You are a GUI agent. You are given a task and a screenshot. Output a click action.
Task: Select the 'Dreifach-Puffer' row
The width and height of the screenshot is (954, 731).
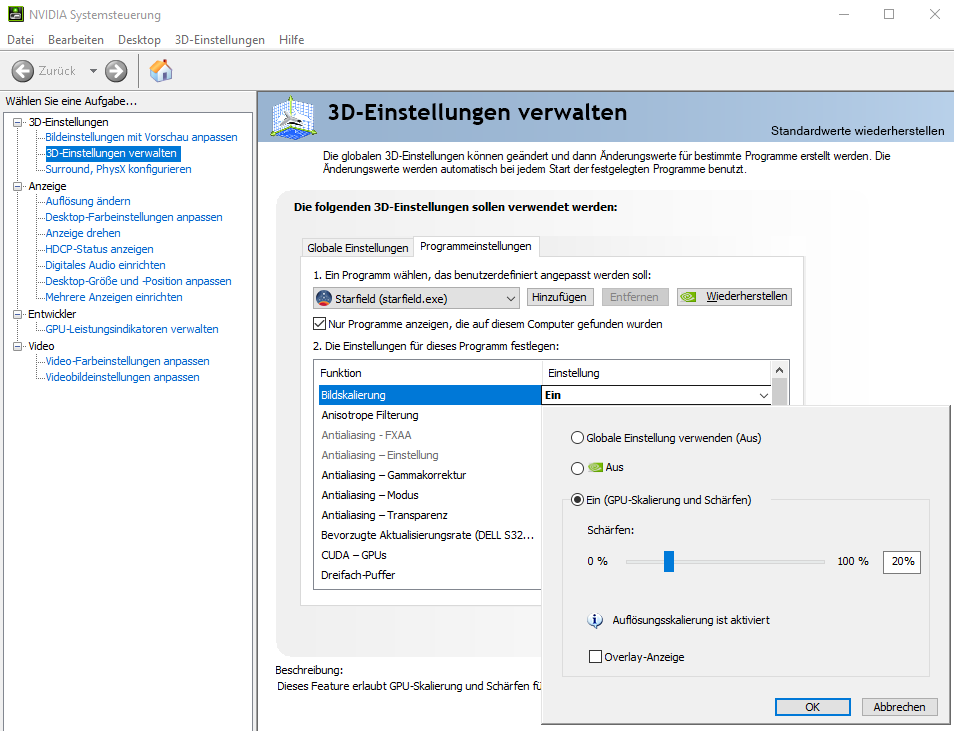click(x=430, y=575)
